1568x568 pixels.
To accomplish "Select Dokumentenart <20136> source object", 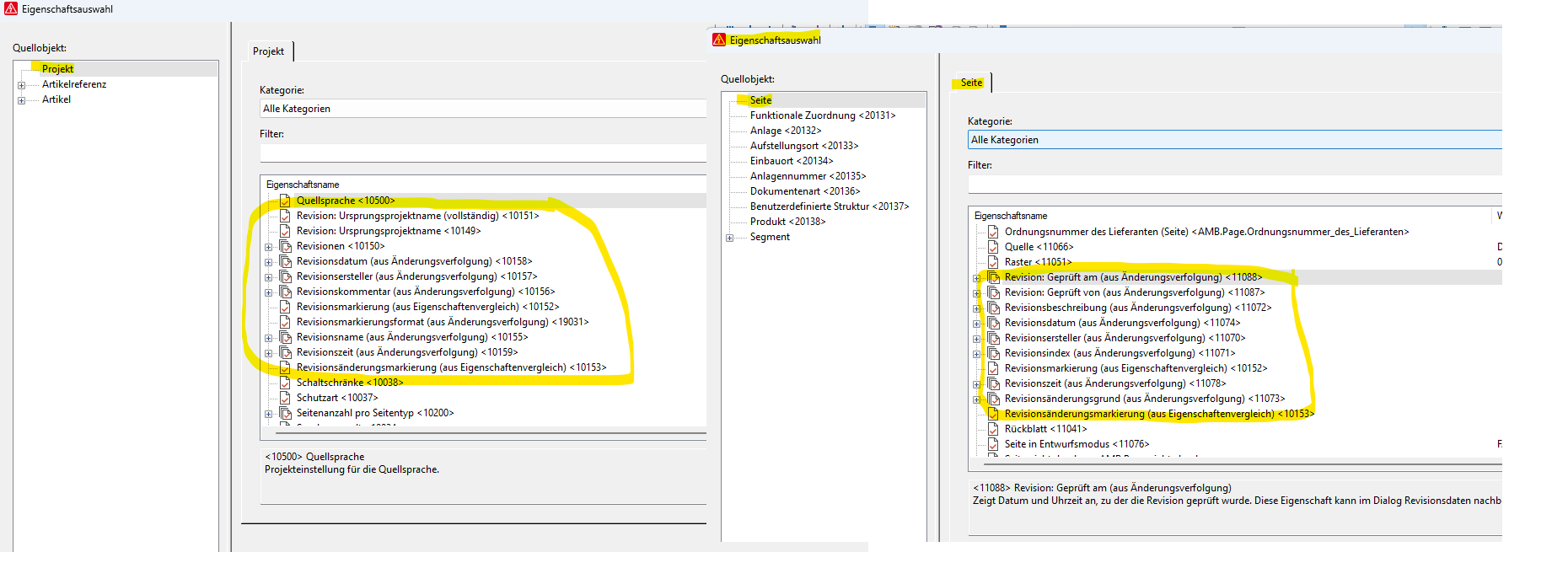I will tap(805, 191).
